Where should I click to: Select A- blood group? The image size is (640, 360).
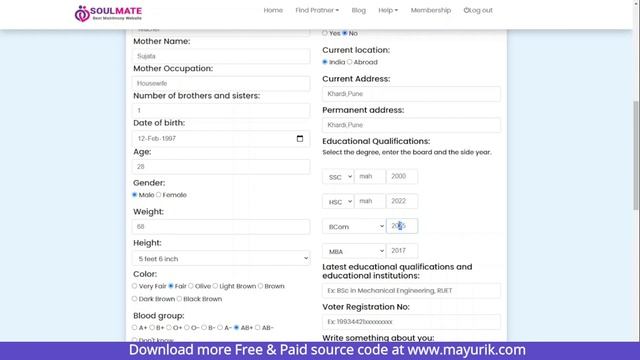click(220, 327)
